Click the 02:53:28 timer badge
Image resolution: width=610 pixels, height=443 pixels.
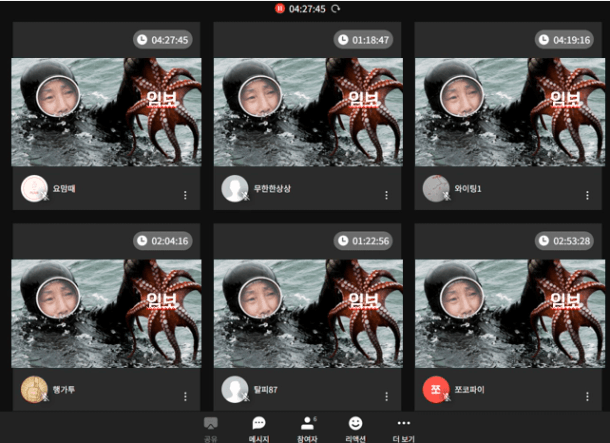[564, 241]
